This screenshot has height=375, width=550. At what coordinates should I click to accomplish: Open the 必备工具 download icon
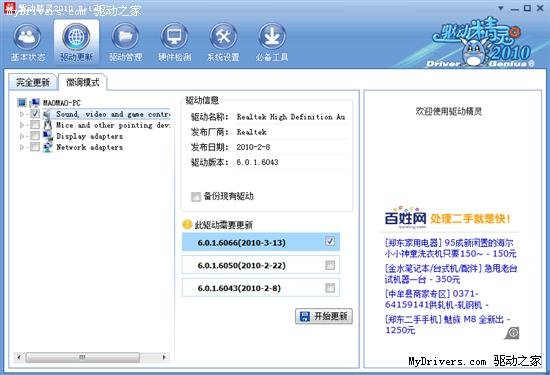pos(272,37)
